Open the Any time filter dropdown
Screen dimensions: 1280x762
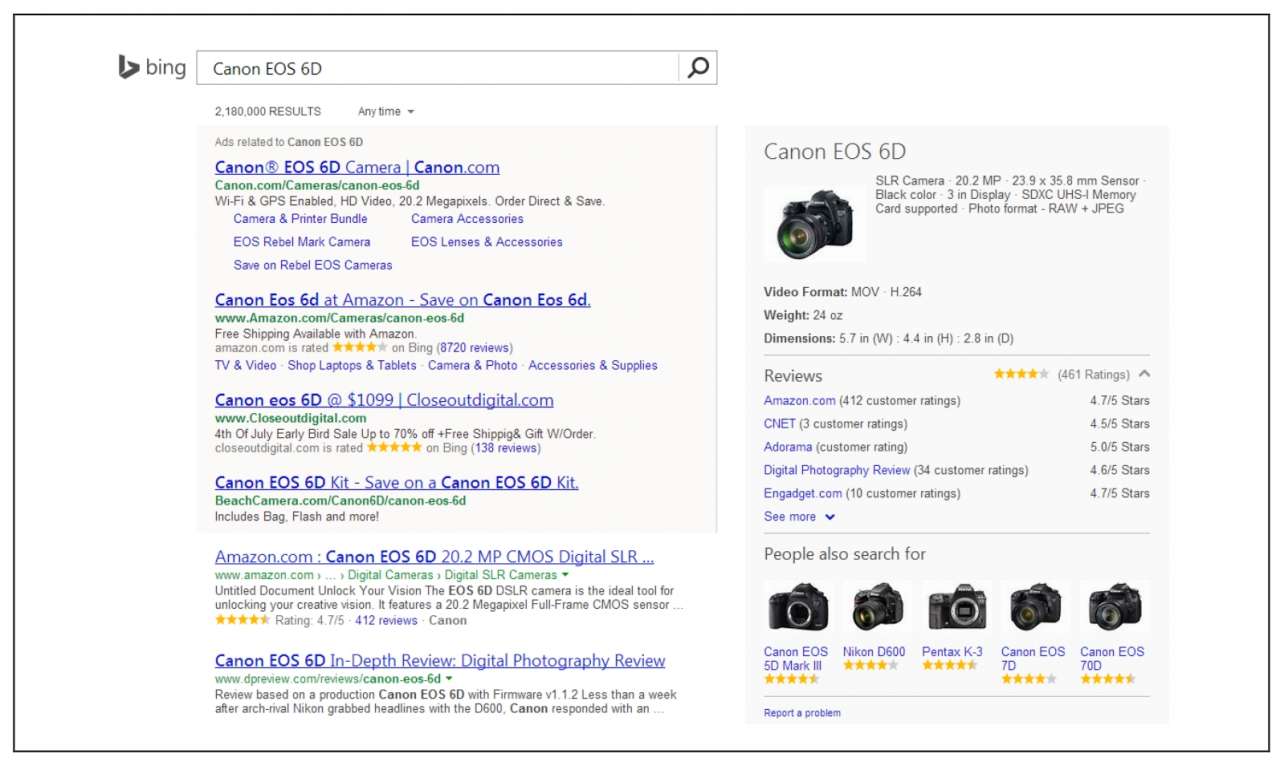[x=386, y=112]
